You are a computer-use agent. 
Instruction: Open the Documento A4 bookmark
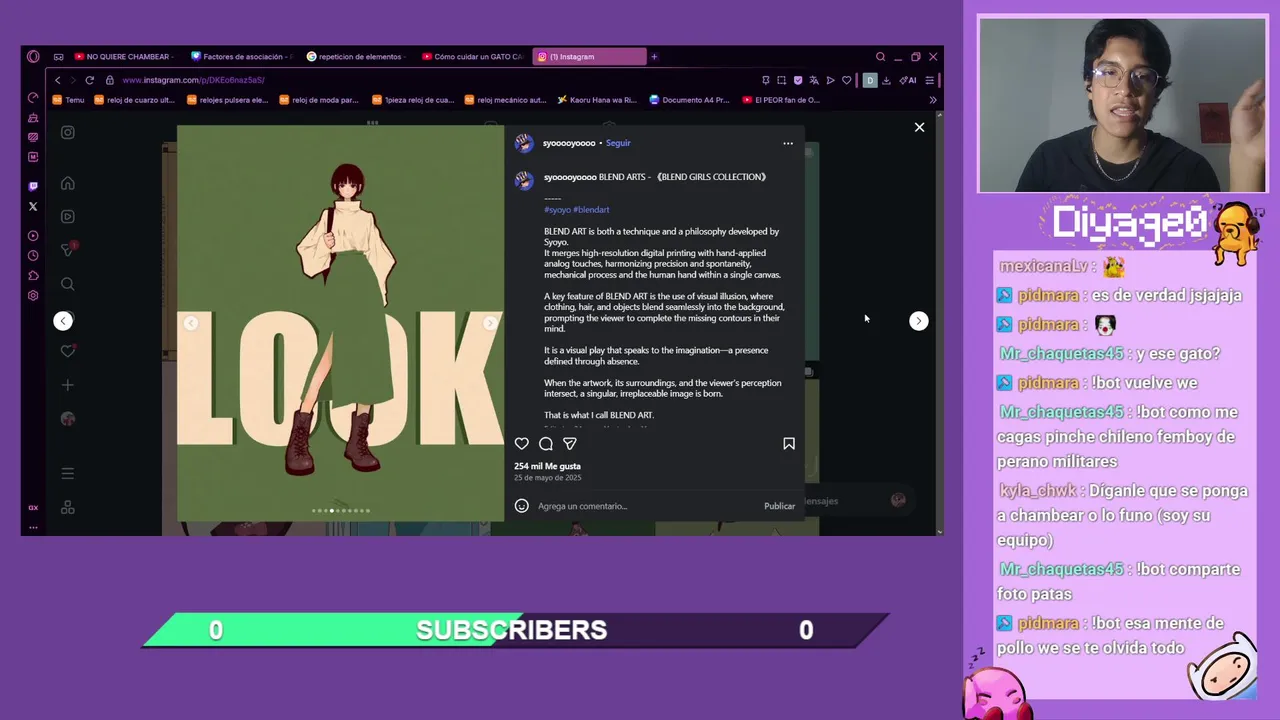pyautogui.click(x=689, y=100)
